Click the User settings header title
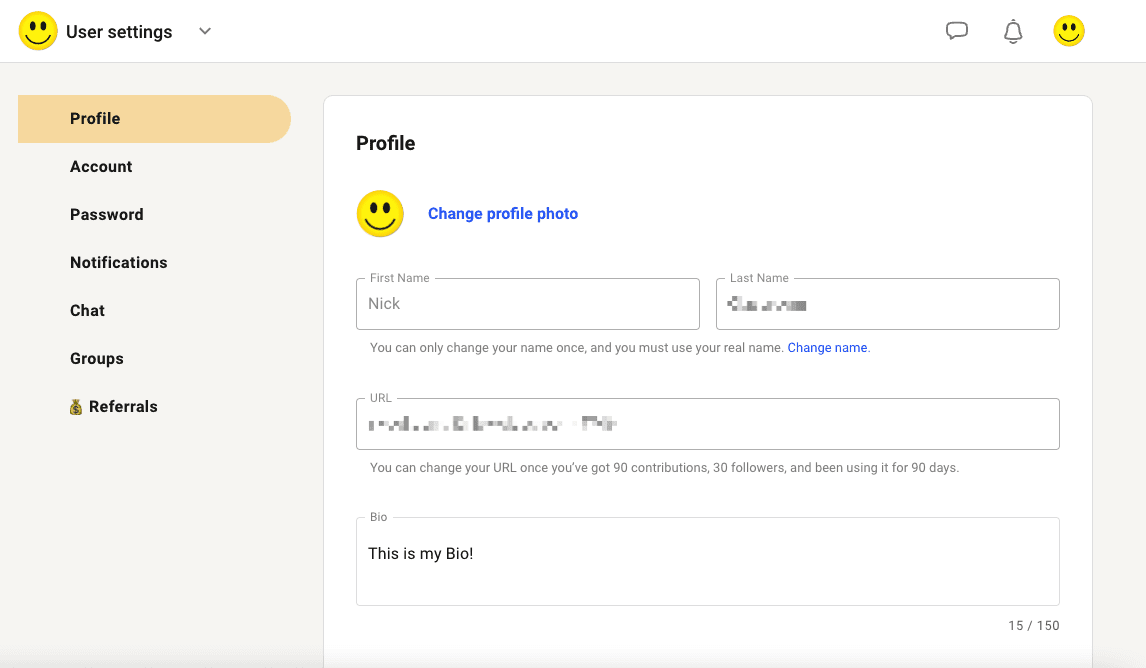This screenshot has width=1146, height=668. point(119,32)
